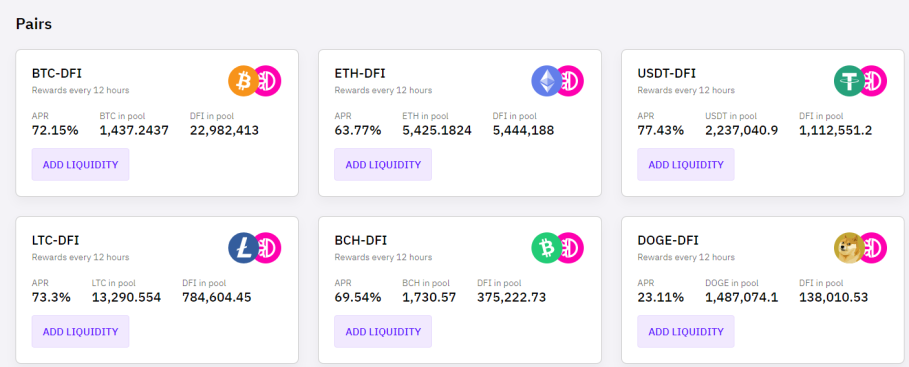Click the green Tether USDT icon
The height and width of the screenshot is (367, 909).
tap(849, 81)
